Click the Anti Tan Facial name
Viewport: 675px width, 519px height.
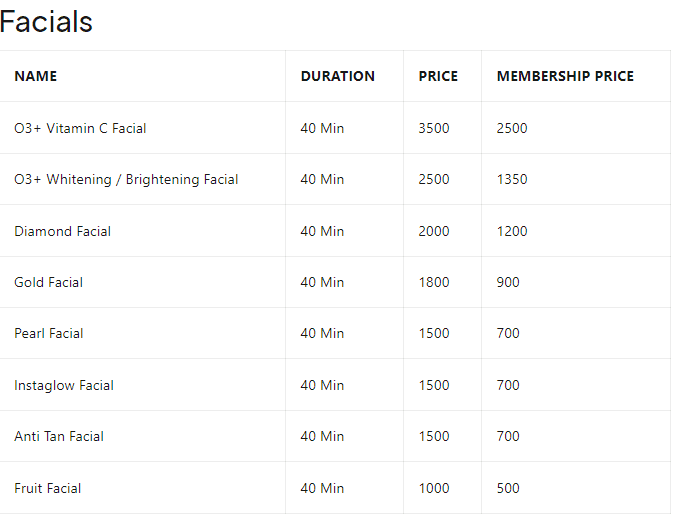[x=59, y=436]
